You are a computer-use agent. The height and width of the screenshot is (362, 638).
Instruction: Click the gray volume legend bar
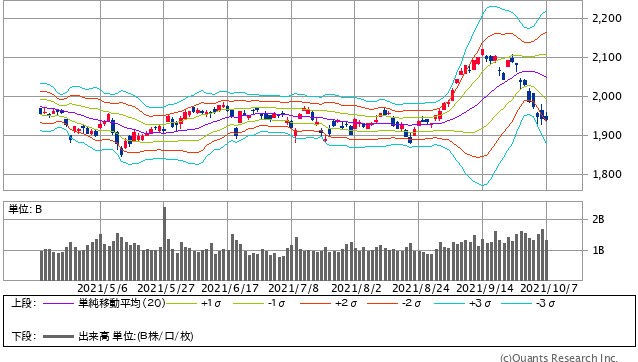pyautogui.click(x=59, y=336)
